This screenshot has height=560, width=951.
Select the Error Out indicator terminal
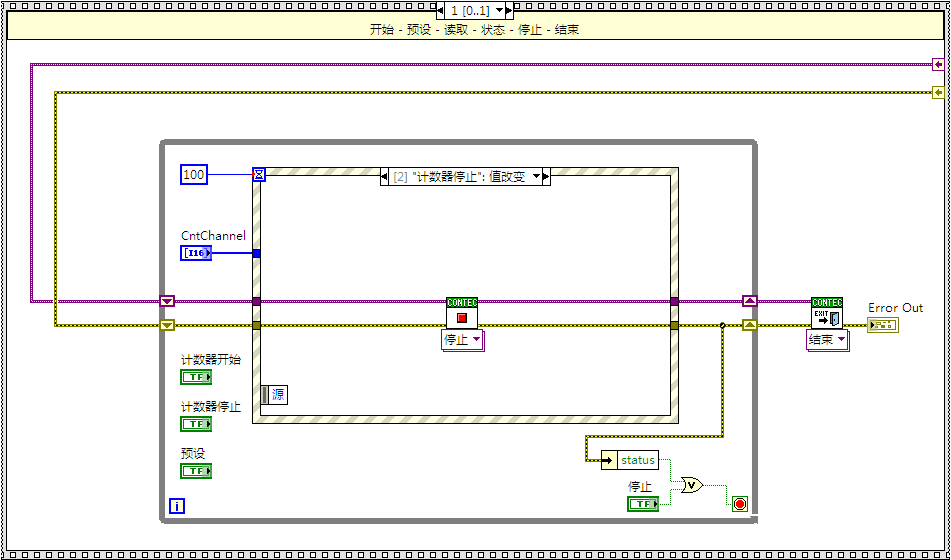[883, 326]
